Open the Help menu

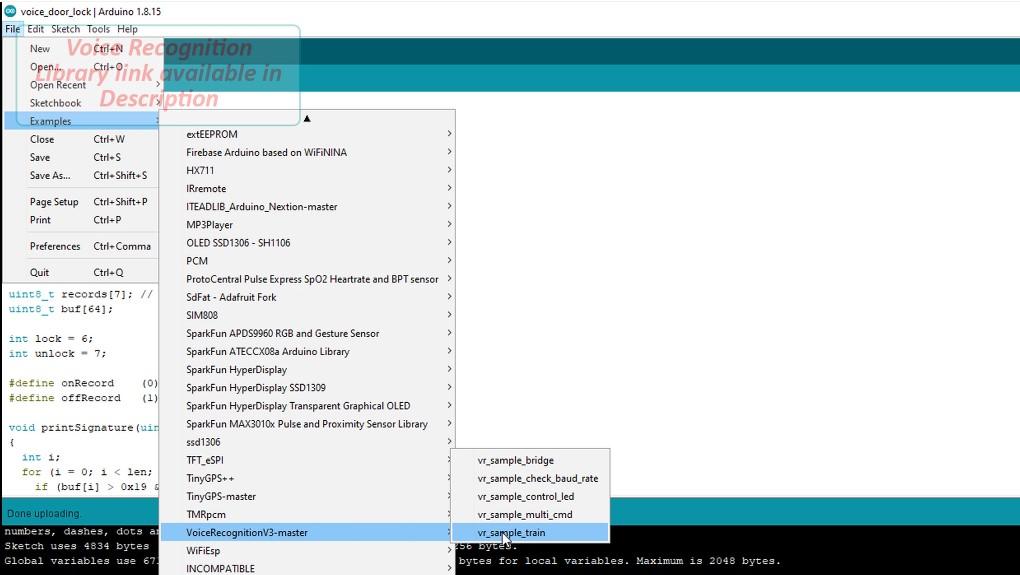coord(127,29)
